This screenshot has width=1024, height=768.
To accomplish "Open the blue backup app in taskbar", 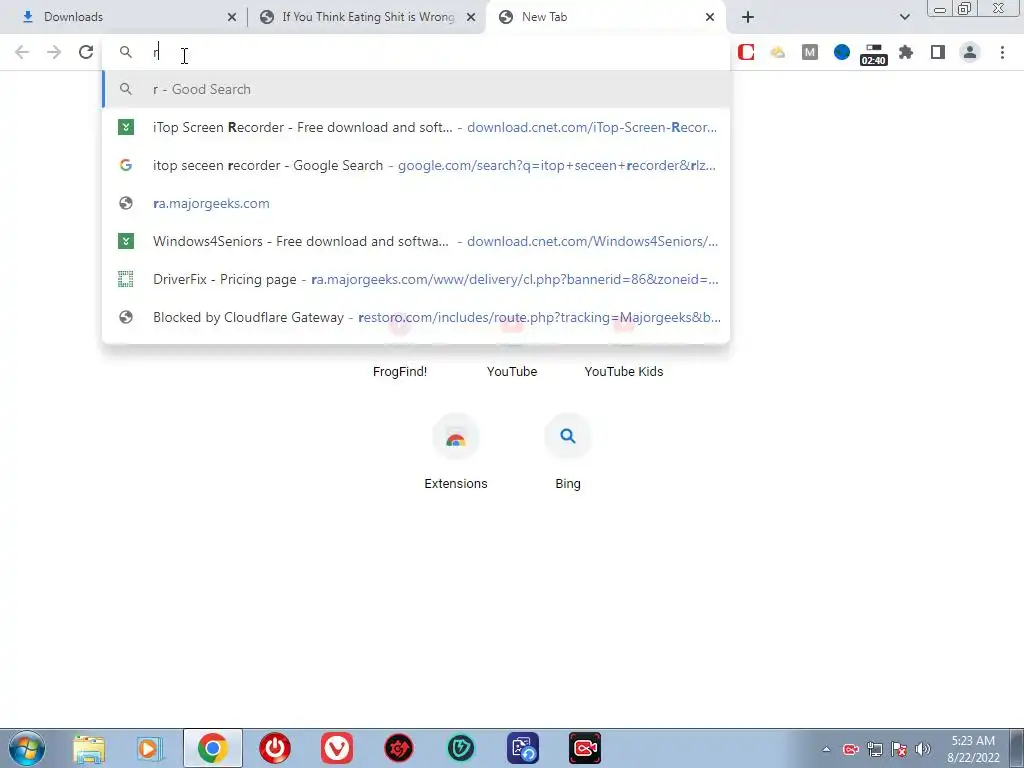I will [523, 748].
